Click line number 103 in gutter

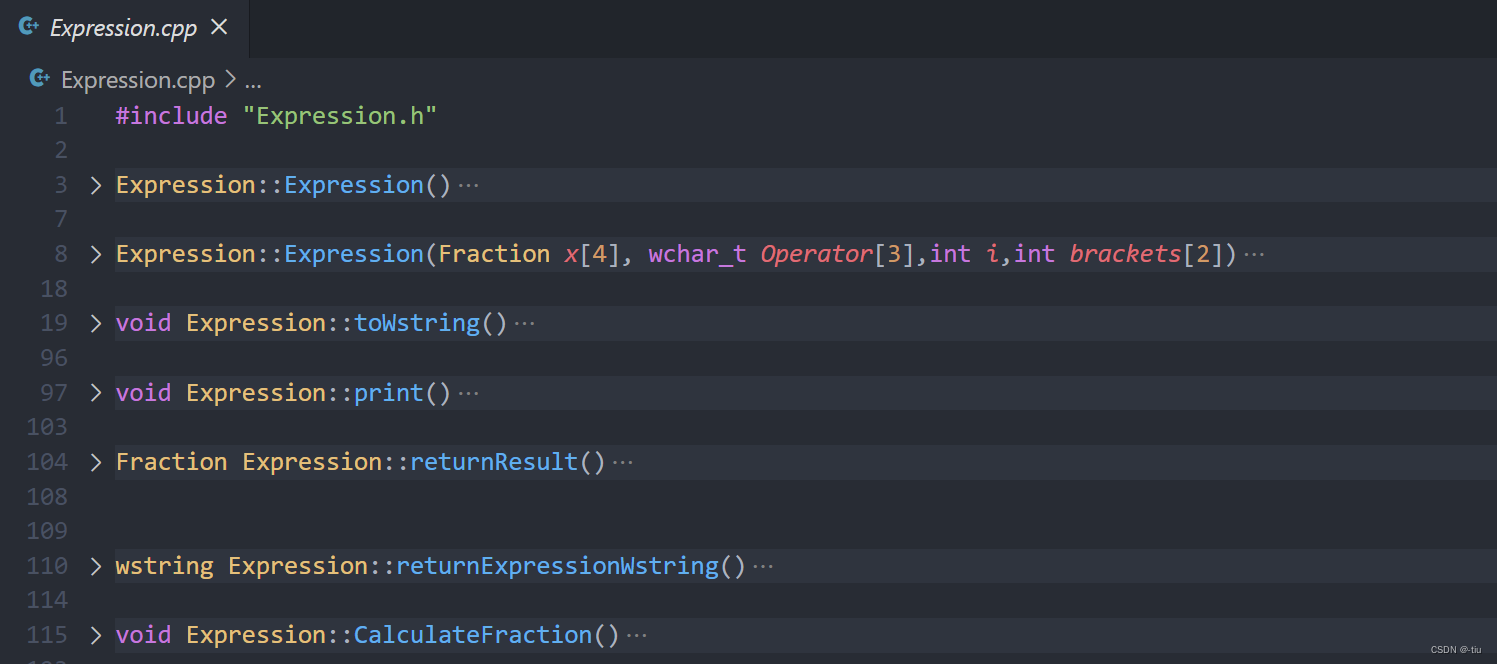point(47,427)
